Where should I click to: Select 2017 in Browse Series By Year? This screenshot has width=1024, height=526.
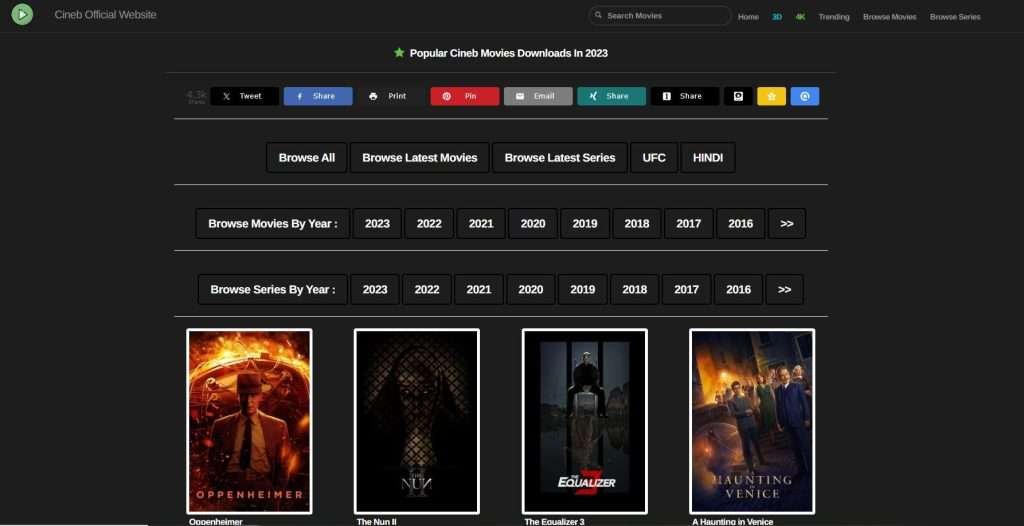tap(686, 289)
